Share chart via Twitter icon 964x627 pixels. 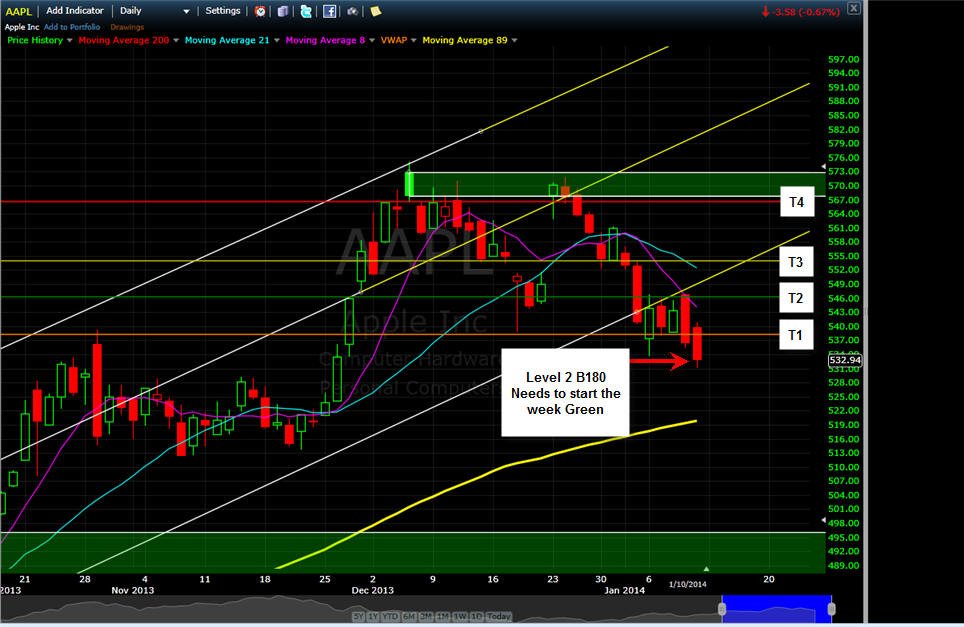click(x=306, y=11)
